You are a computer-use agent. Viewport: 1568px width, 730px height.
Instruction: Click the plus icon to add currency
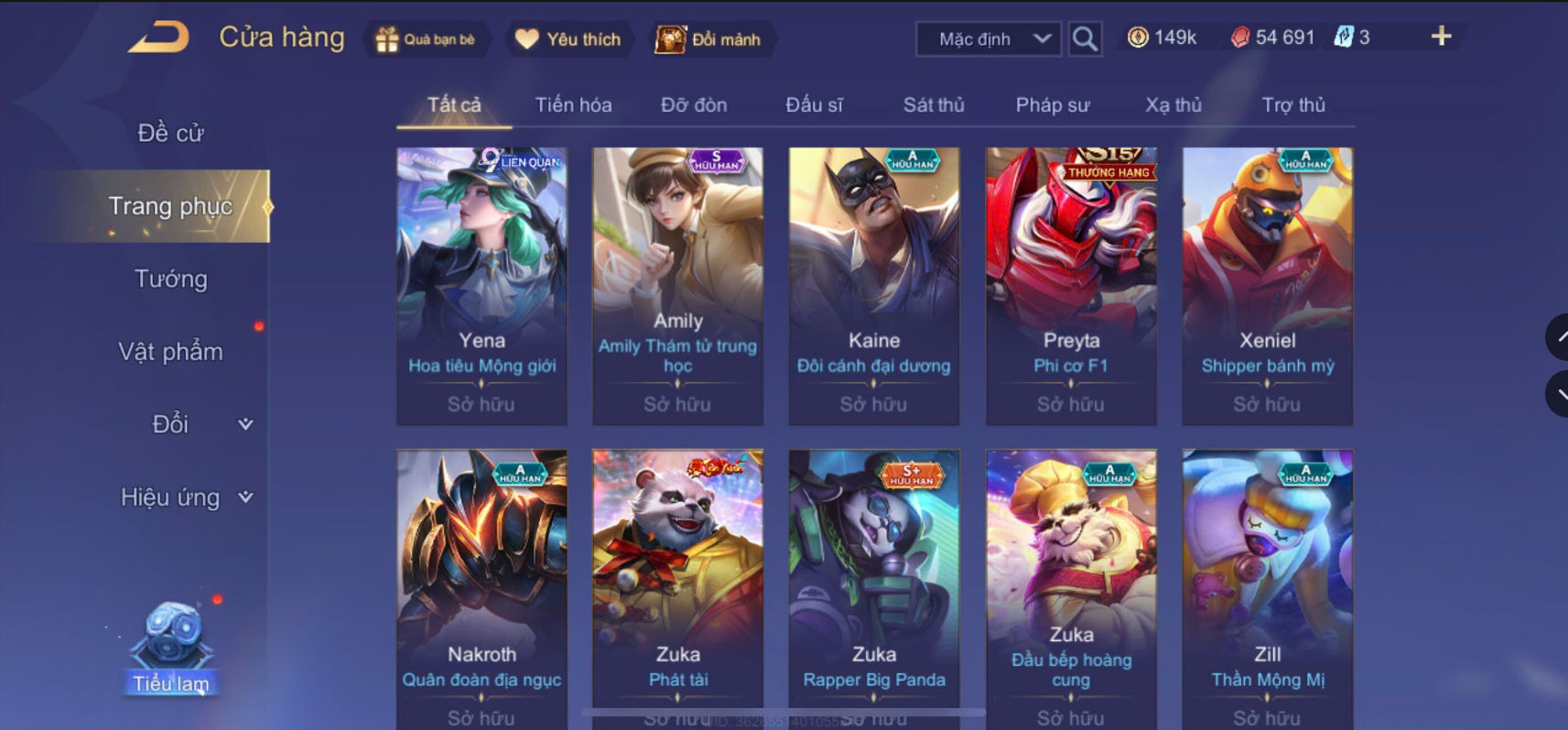[1441, 37]
